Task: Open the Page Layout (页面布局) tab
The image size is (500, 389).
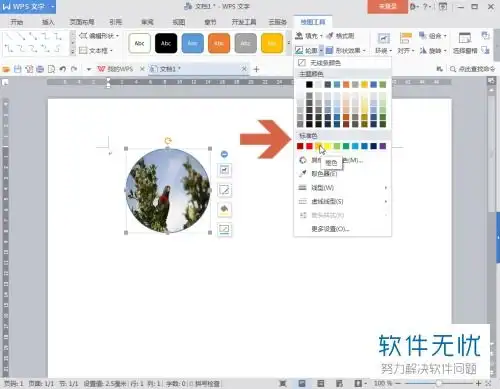Action: [x=82, y=22]
